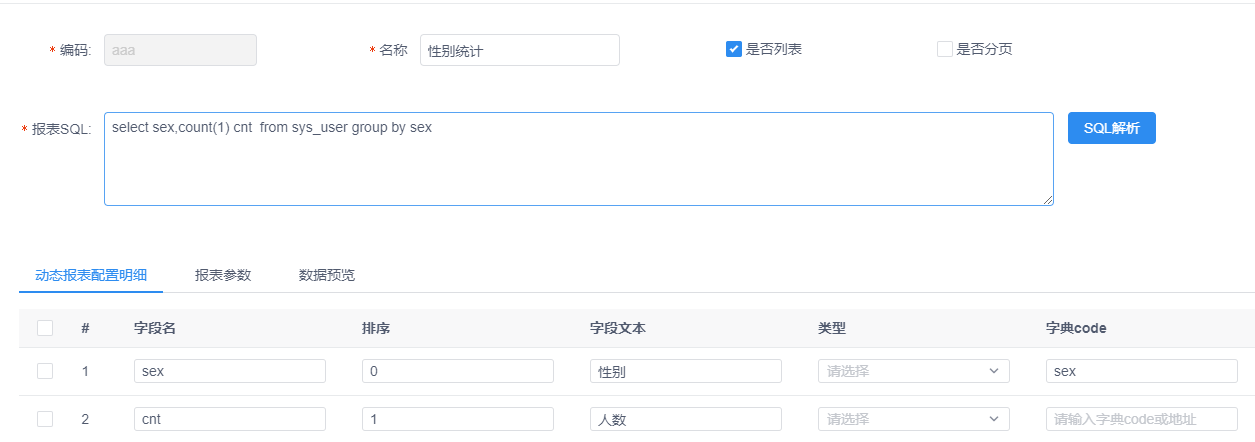
Task: Switch to the 报表参数 tab
Action: (223, 275)
